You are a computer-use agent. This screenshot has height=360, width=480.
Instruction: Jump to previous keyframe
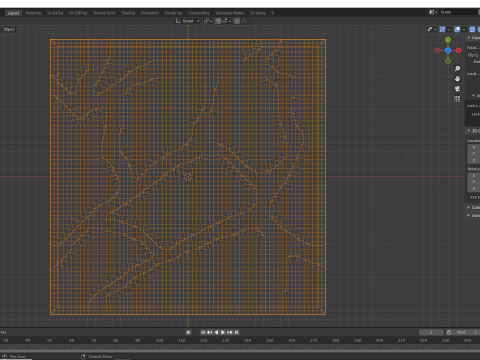tap(210, 332)
